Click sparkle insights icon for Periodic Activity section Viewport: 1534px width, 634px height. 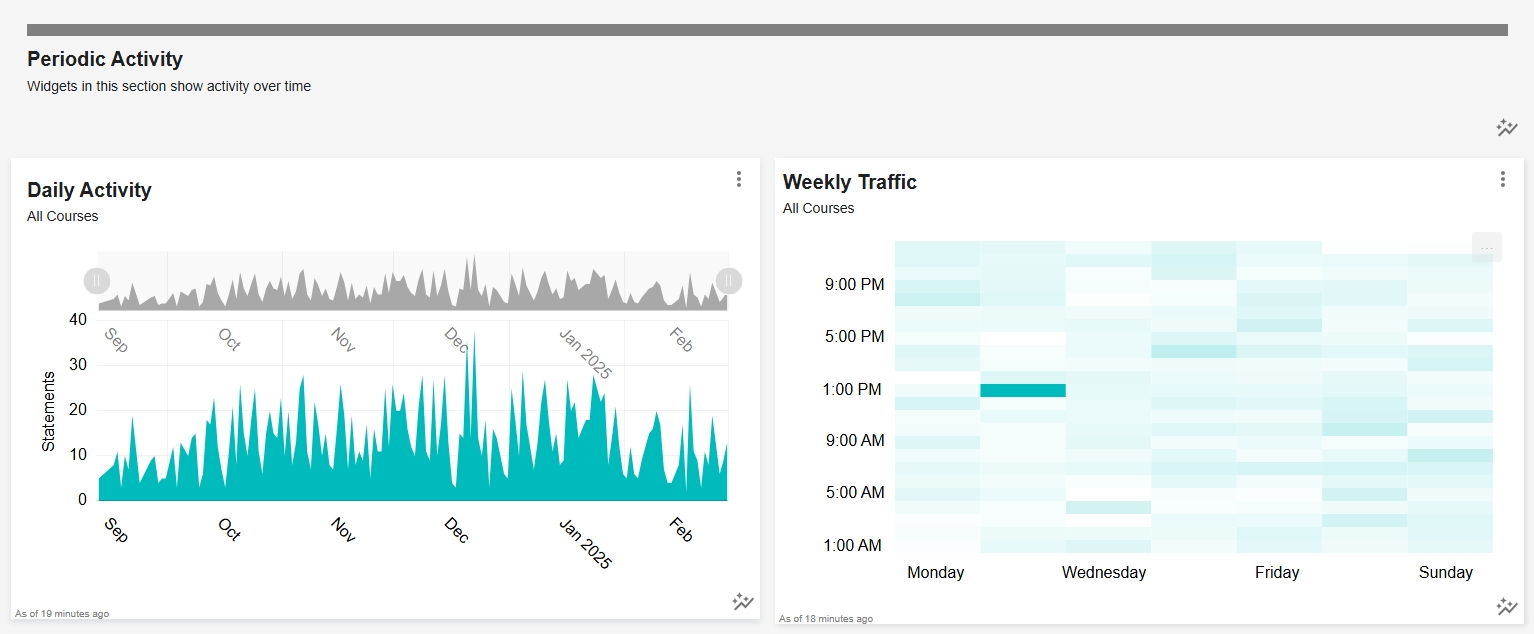[1507, 127]
